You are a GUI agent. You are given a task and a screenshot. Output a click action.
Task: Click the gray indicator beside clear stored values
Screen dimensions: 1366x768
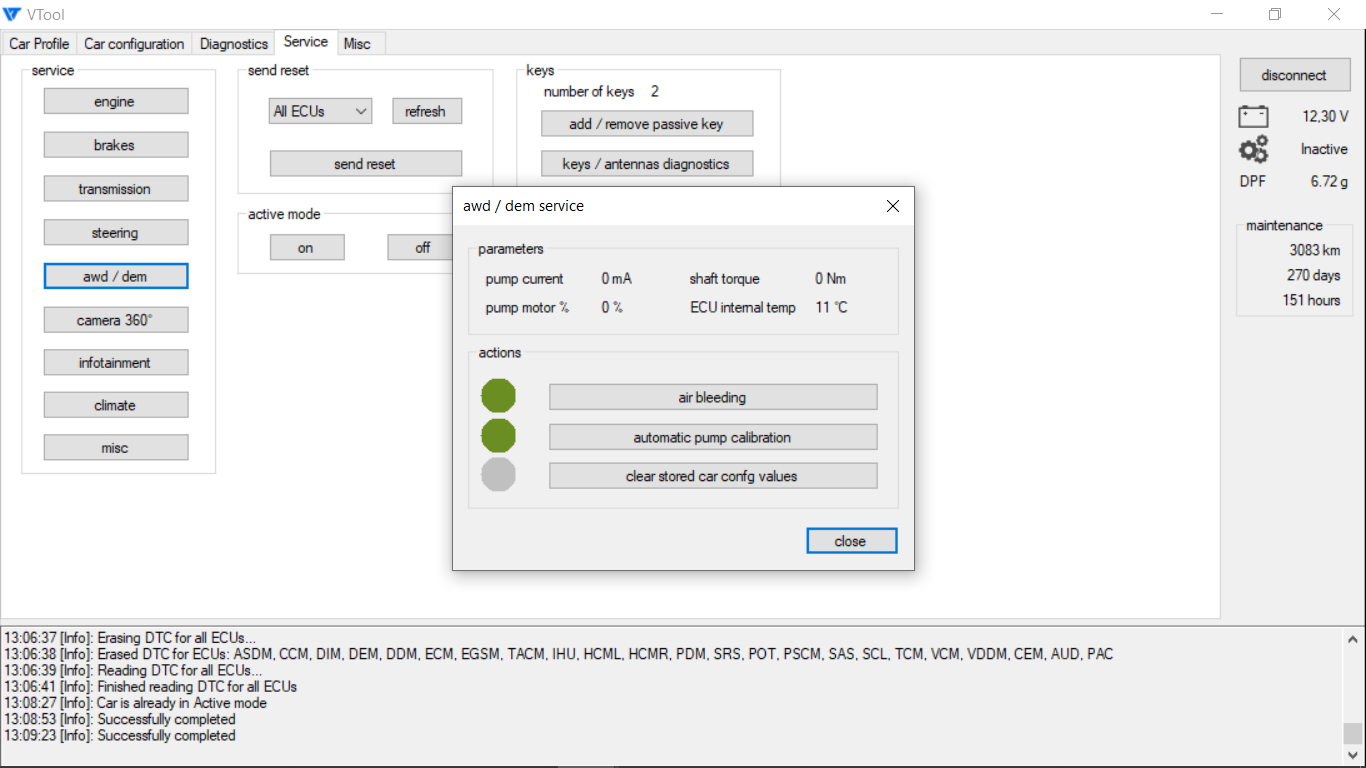point(498,475)
